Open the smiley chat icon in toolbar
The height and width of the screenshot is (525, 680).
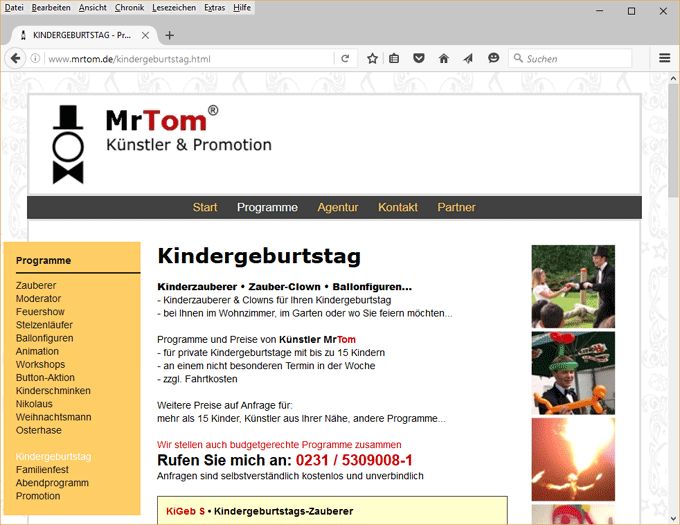[493, 58]
